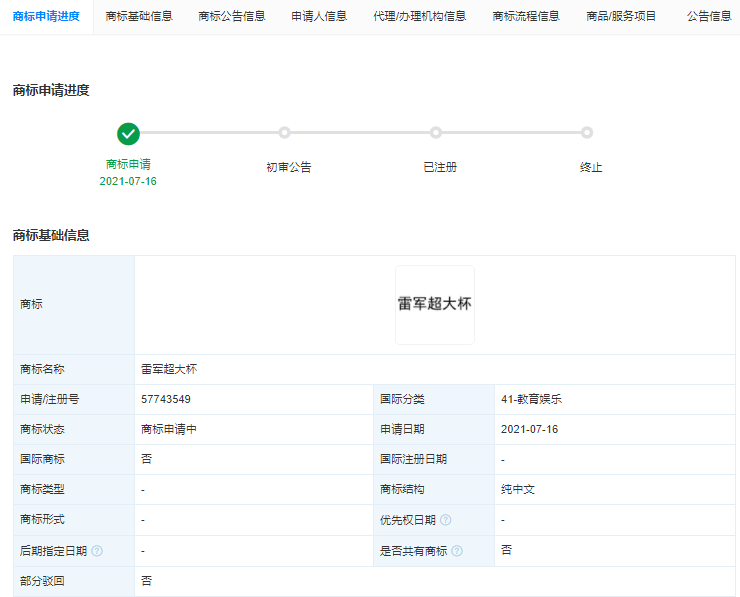The width and height of the screenshot is (740, 597).
Task: Click the 已注册 progress step circle
Action: pos(436,133)
